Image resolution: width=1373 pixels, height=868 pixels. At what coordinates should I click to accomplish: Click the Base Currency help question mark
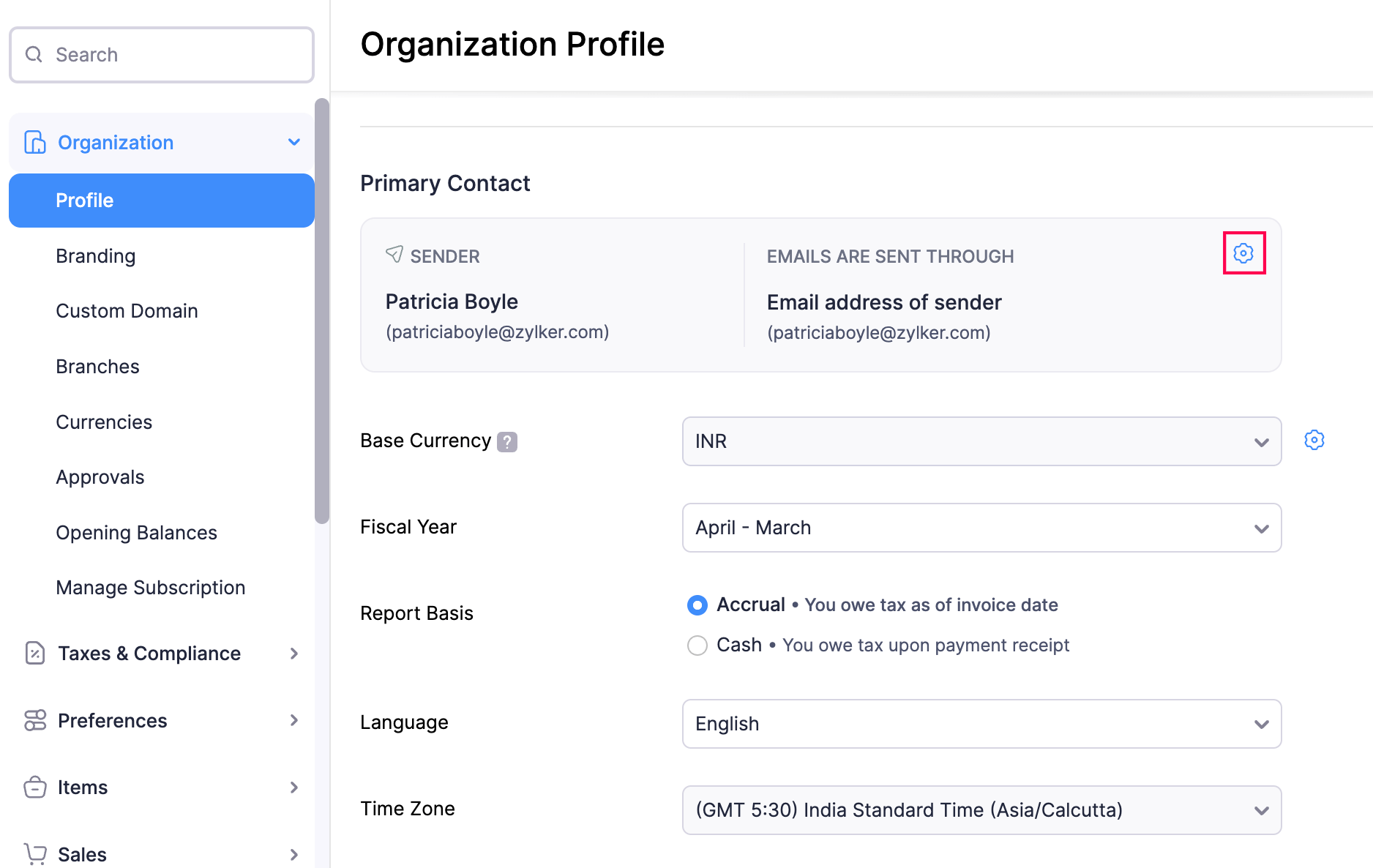click(507, 441)
